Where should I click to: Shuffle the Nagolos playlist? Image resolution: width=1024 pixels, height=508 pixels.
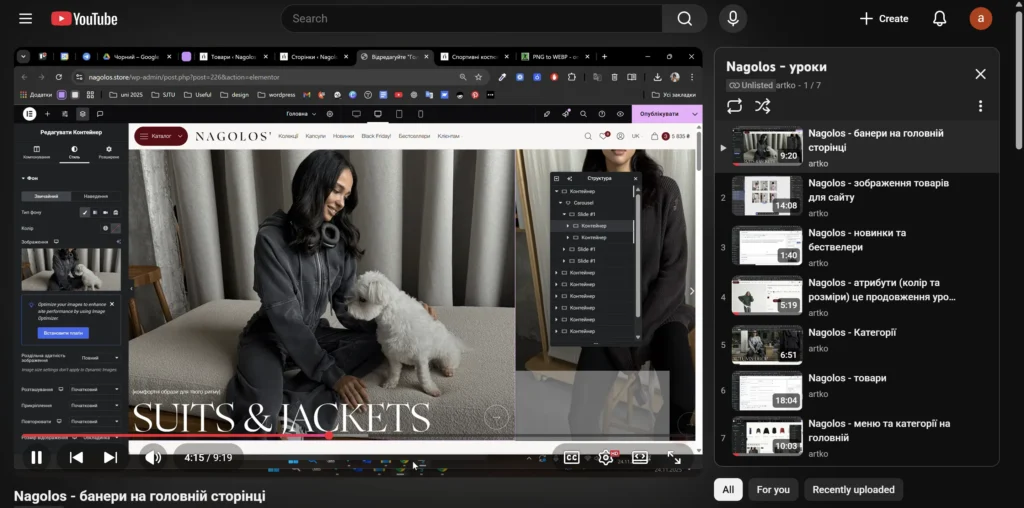[762, 106]
